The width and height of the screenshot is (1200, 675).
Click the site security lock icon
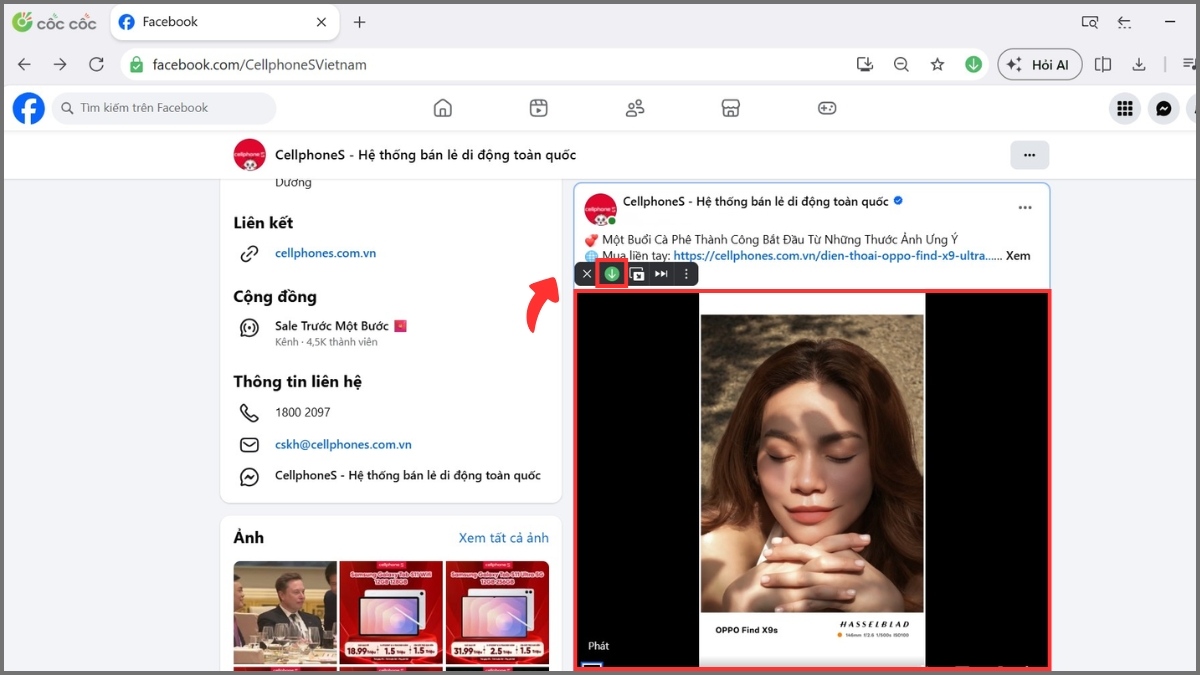[137, 65]
